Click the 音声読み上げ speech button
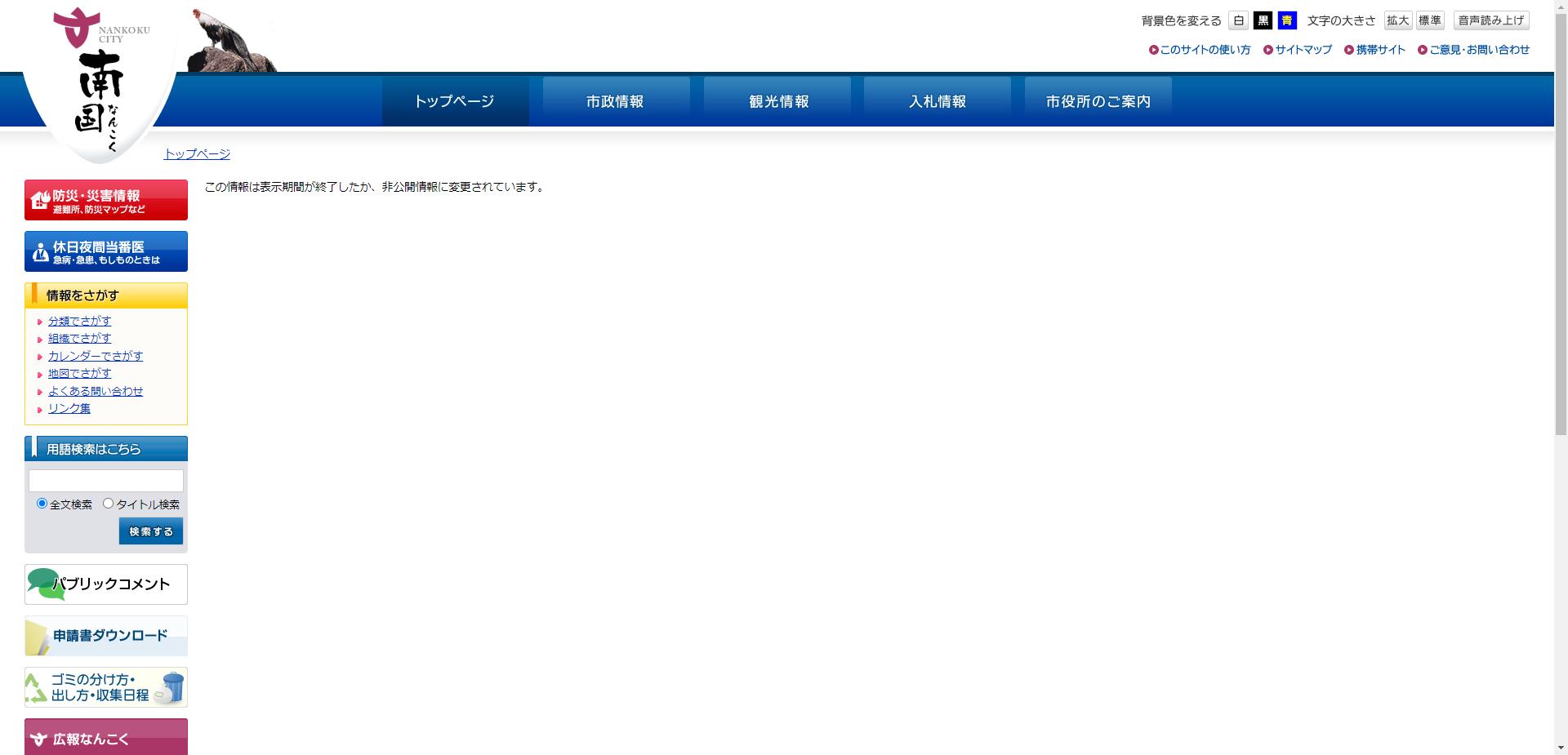Screen dimensions: 1568x755 (1490, 20)
